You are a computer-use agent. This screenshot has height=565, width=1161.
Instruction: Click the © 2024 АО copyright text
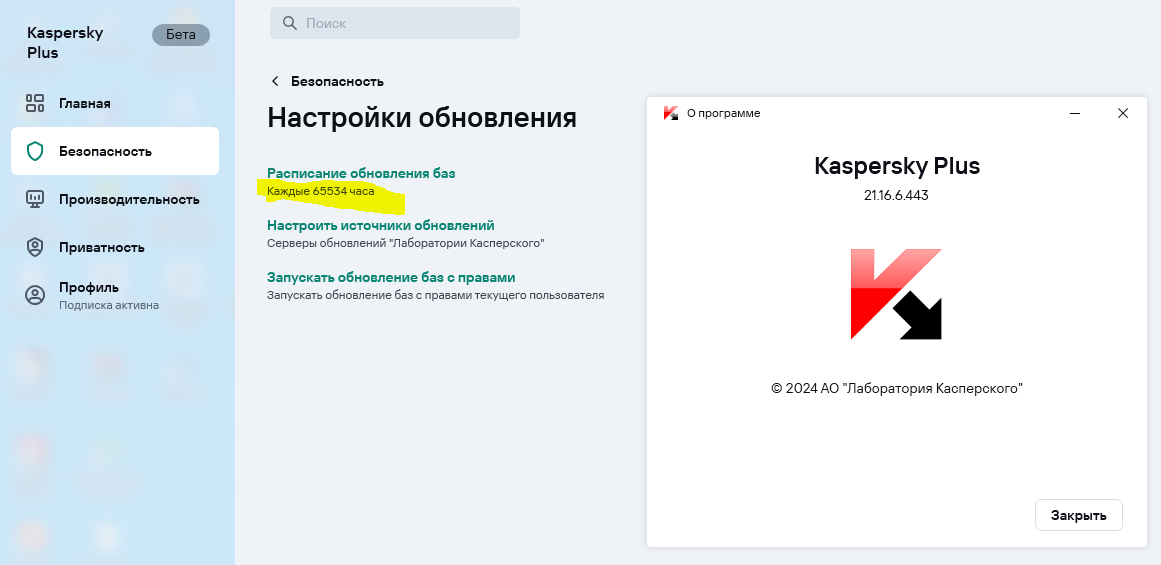[x=897, y=388]
